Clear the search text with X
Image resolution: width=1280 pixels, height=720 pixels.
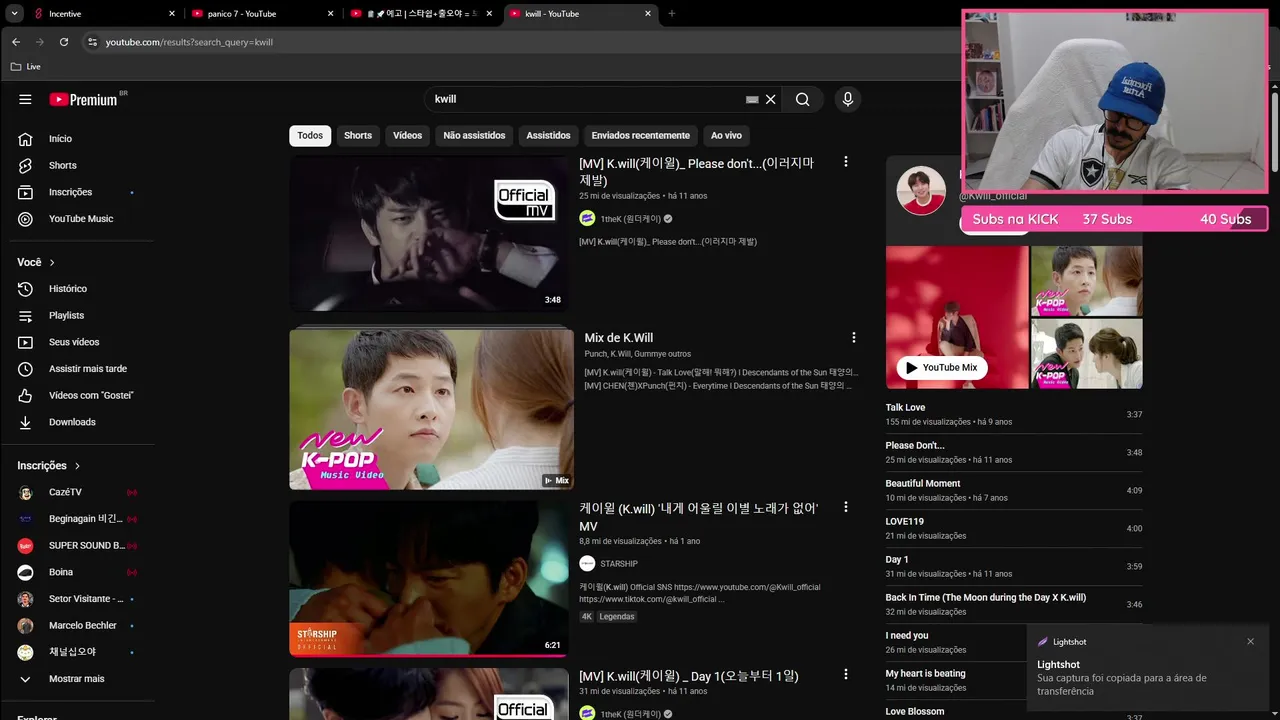pyautogui.click(x=770, y=99)
